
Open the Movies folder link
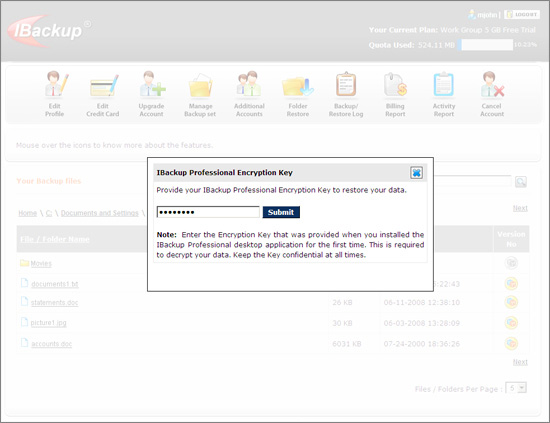41,263
